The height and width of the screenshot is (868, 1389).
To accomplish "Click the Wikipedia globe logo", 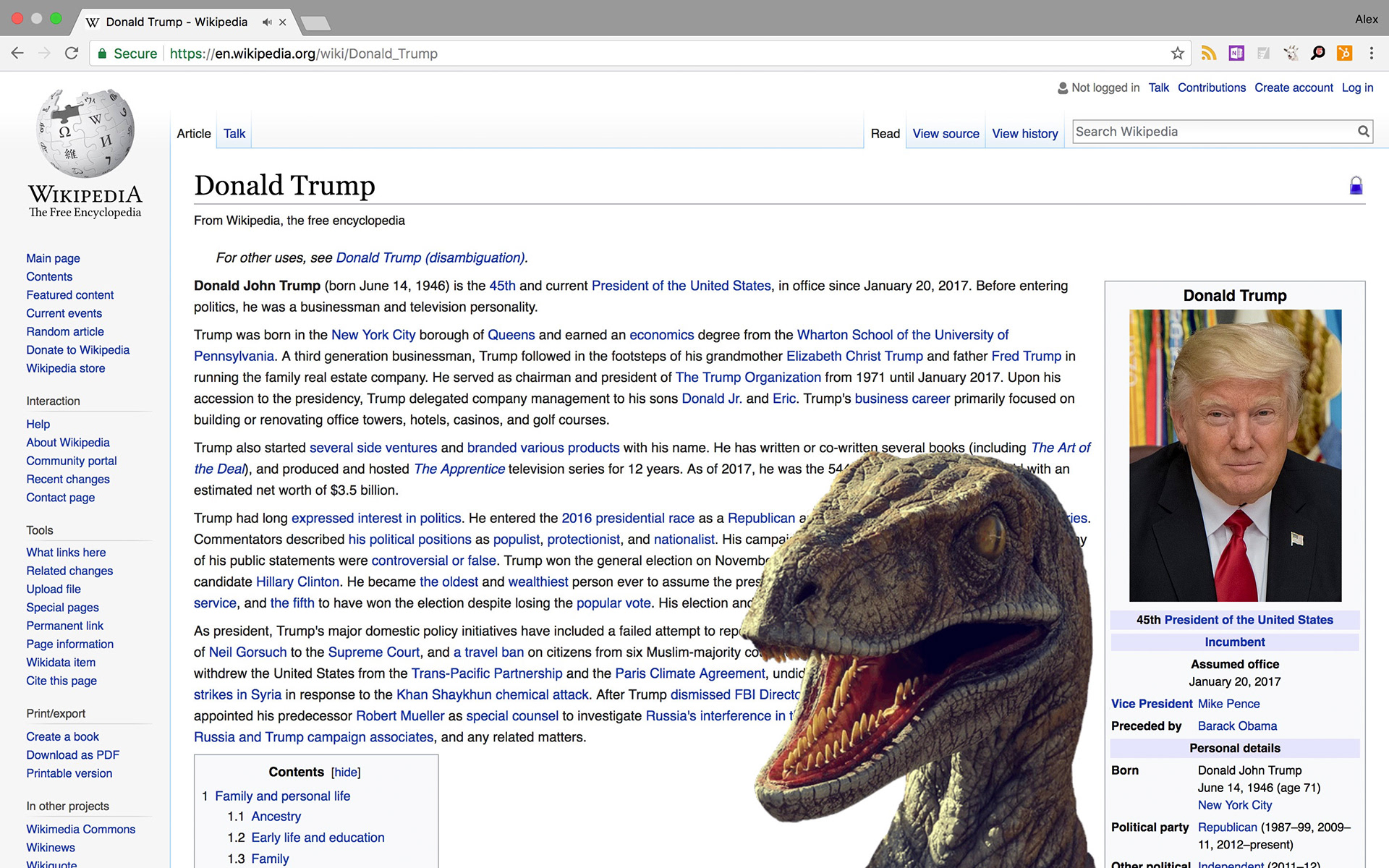I will pos(85,133).
